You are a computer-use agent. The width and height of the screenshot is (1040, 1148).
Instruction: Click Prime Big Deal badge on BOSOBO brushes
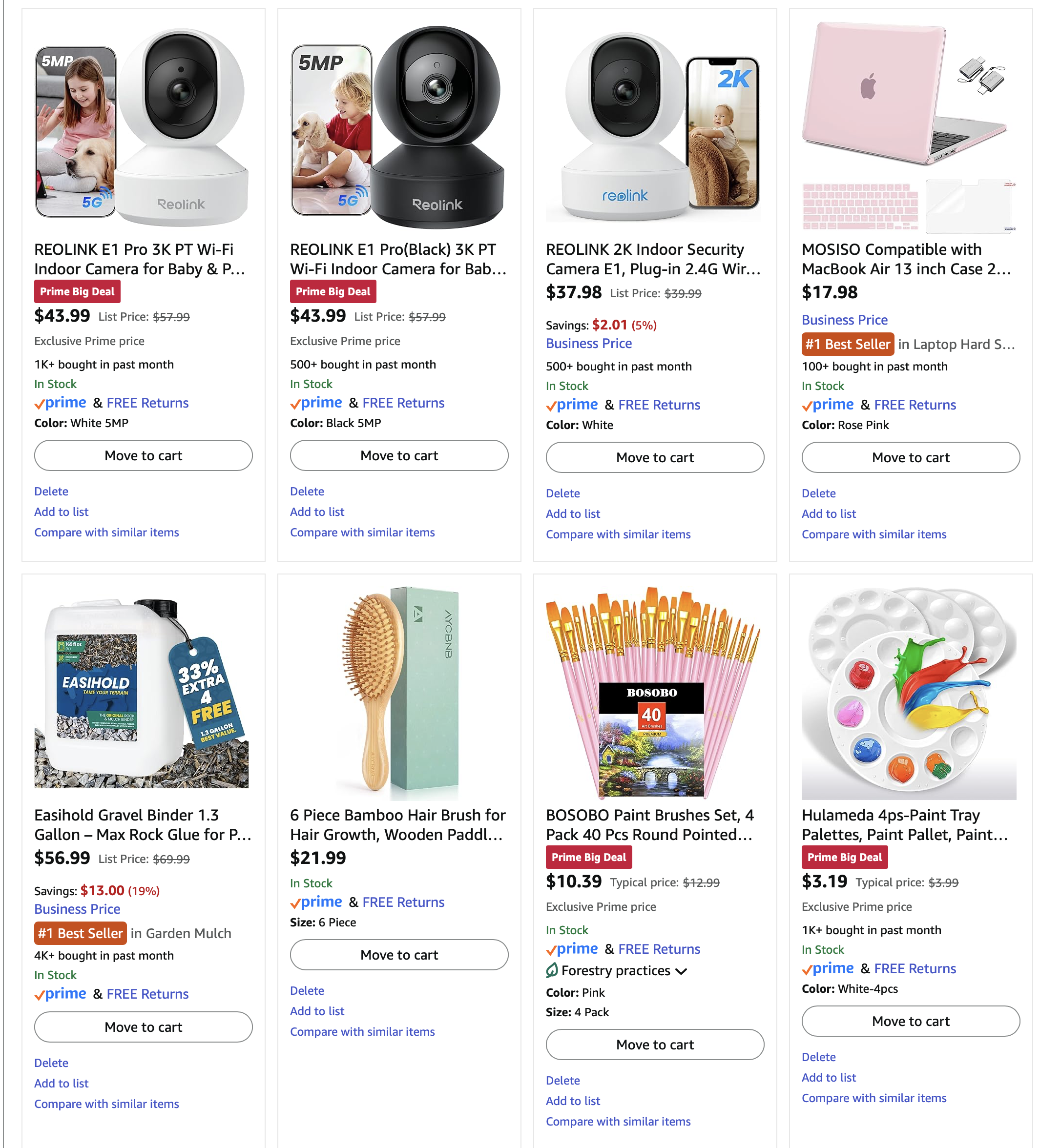tap(588, 857)
